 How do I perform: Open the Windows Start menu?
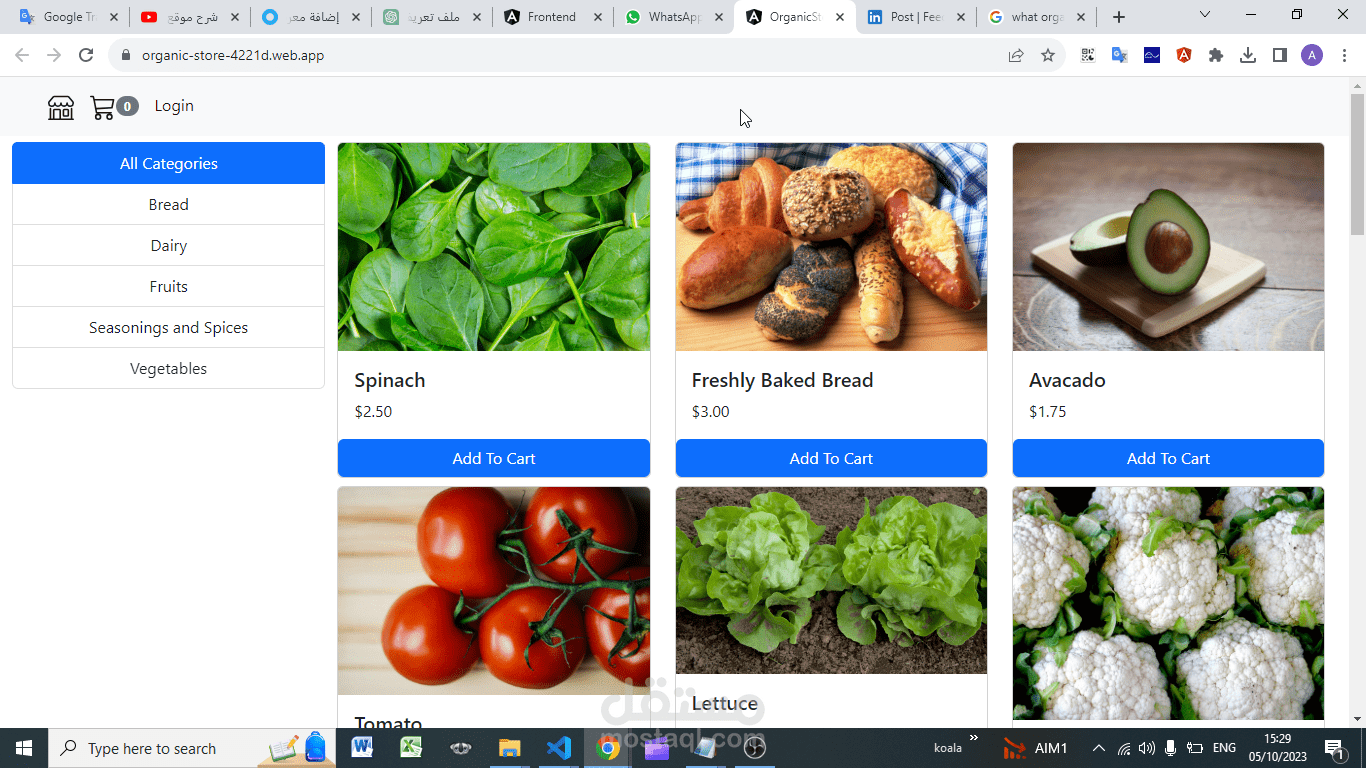[24, 748]
